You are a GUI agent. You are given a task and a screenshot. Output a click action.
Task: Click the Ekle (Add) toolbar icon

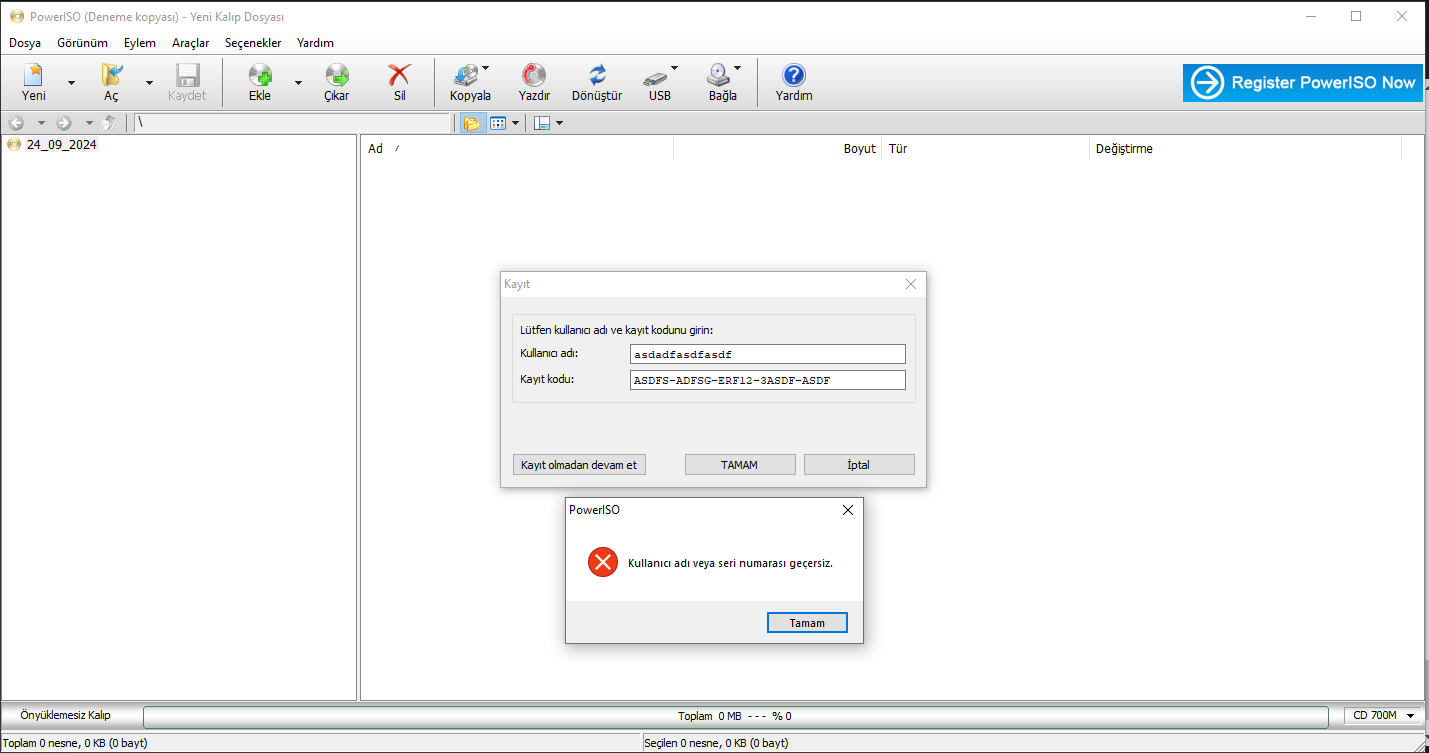click(260, 82)
